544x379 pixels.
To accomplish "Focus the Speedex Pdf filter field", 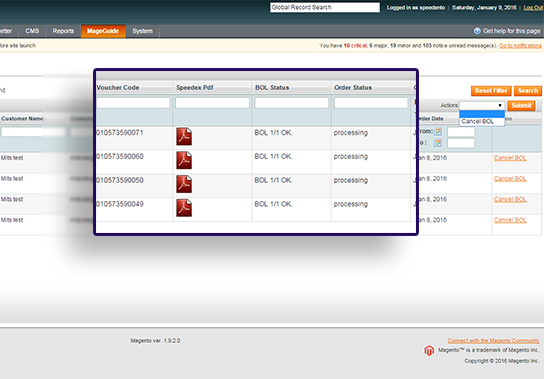I will tap(212, 103).
